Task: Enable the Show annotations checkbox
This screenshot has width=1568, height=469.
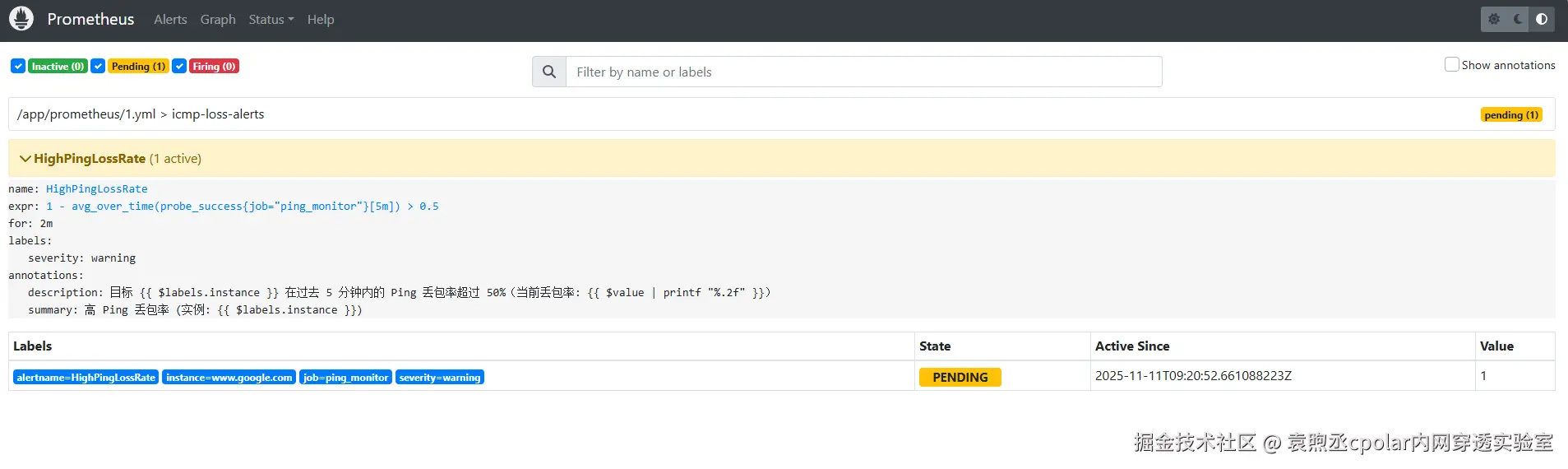Action: pos(1452,64)
